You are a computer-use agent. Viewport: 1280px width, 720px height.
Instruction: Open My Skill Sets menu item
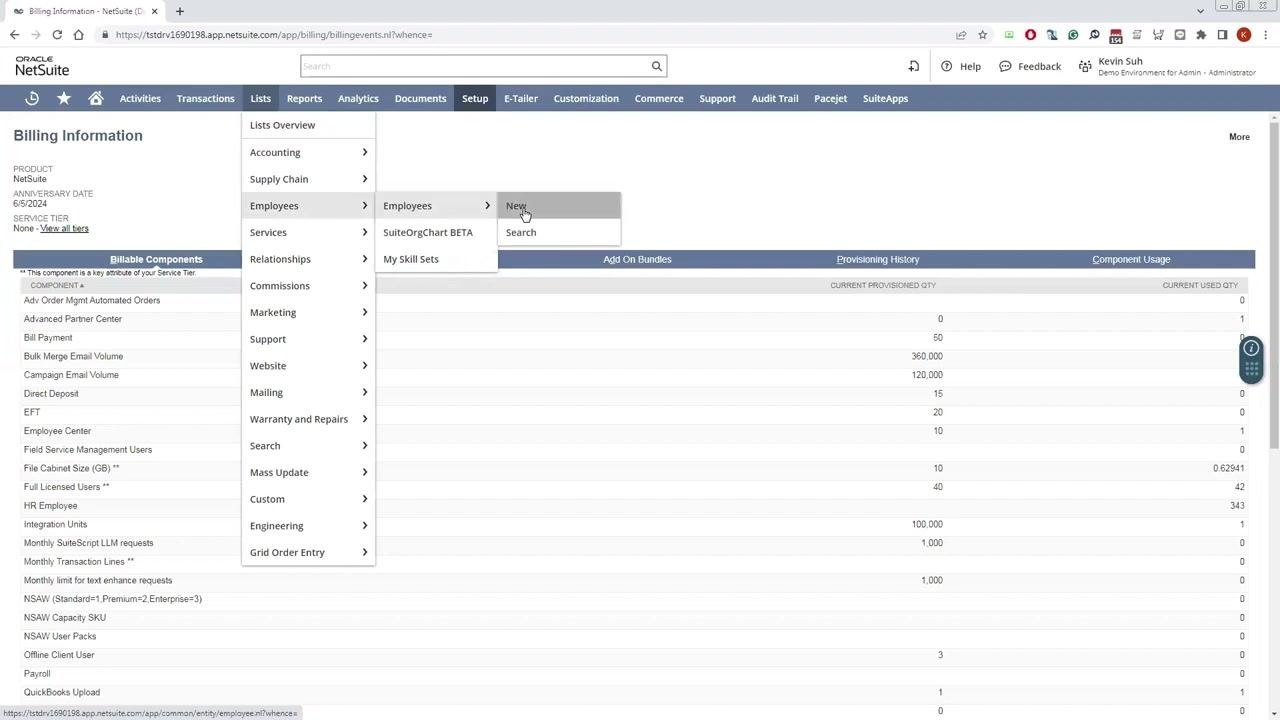[436, 259]
